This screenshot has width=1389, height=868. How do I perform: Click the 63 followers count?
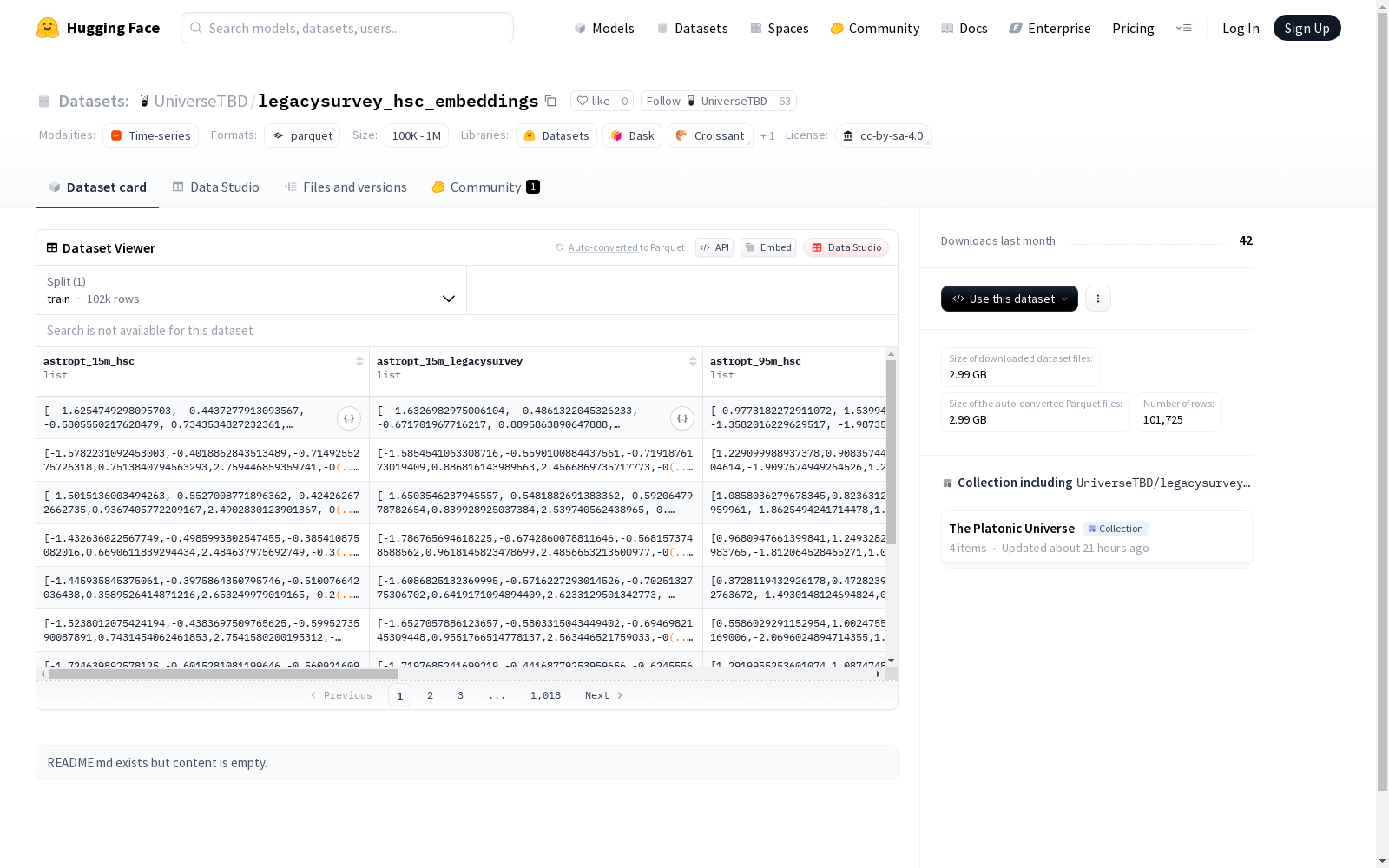coord(785,101)
